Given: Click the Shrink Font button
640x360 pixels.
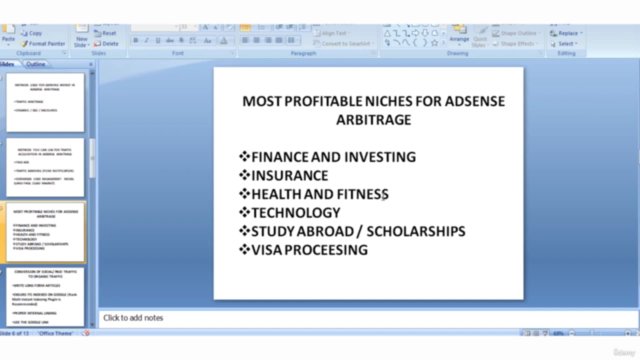Looking at the screenshot, I should (216, 27).
